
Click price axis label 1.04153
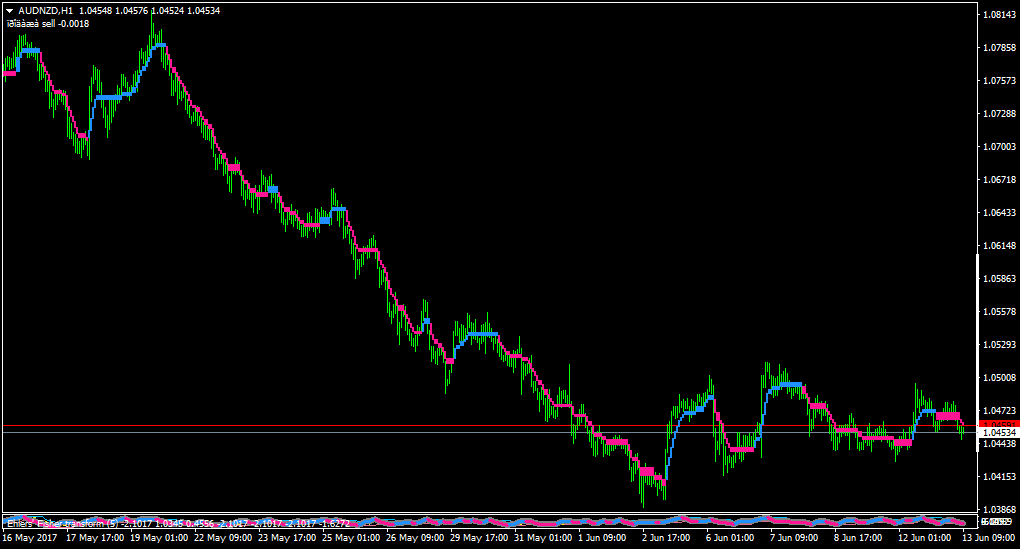click(x=1000, y=477)
